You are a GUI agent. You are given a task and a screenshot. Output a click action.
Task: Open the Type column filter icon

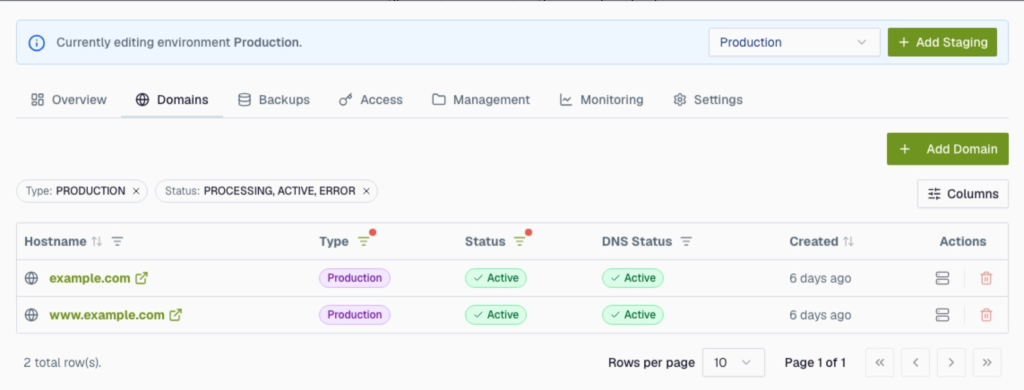click(x=364, y=242)
